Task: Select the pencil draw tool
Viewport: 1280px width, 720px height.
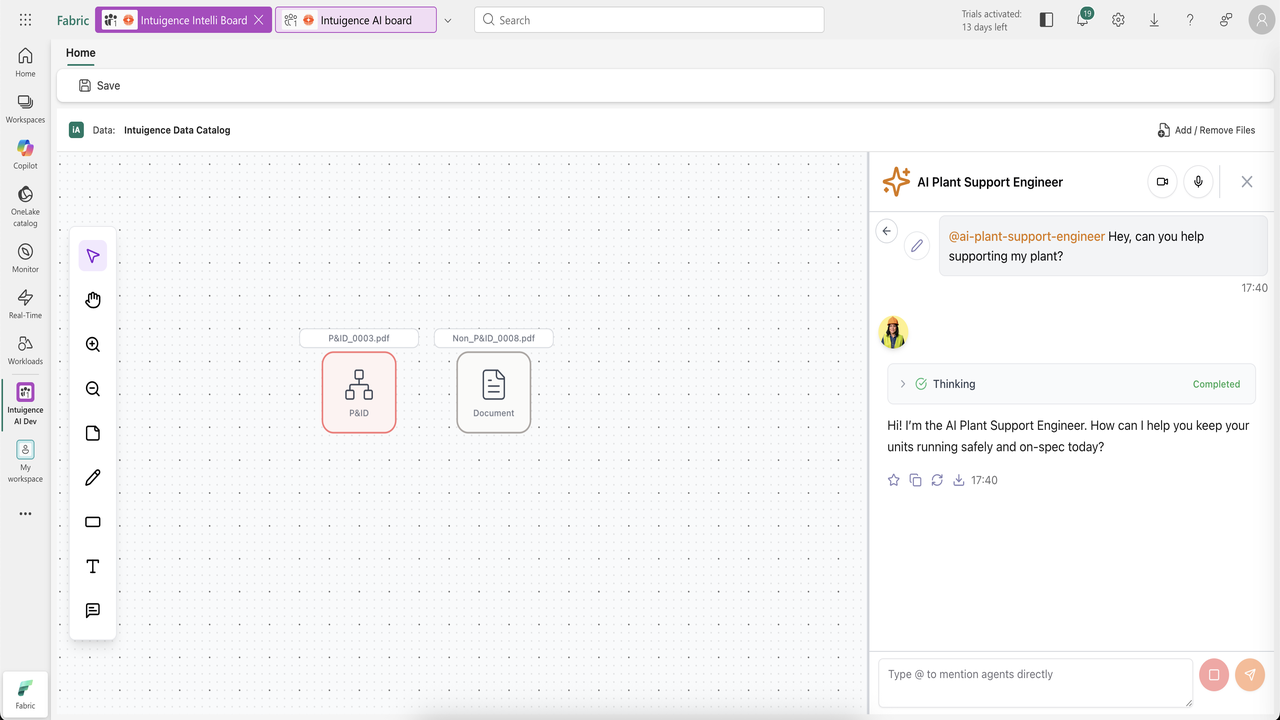Action: point(93,478)
